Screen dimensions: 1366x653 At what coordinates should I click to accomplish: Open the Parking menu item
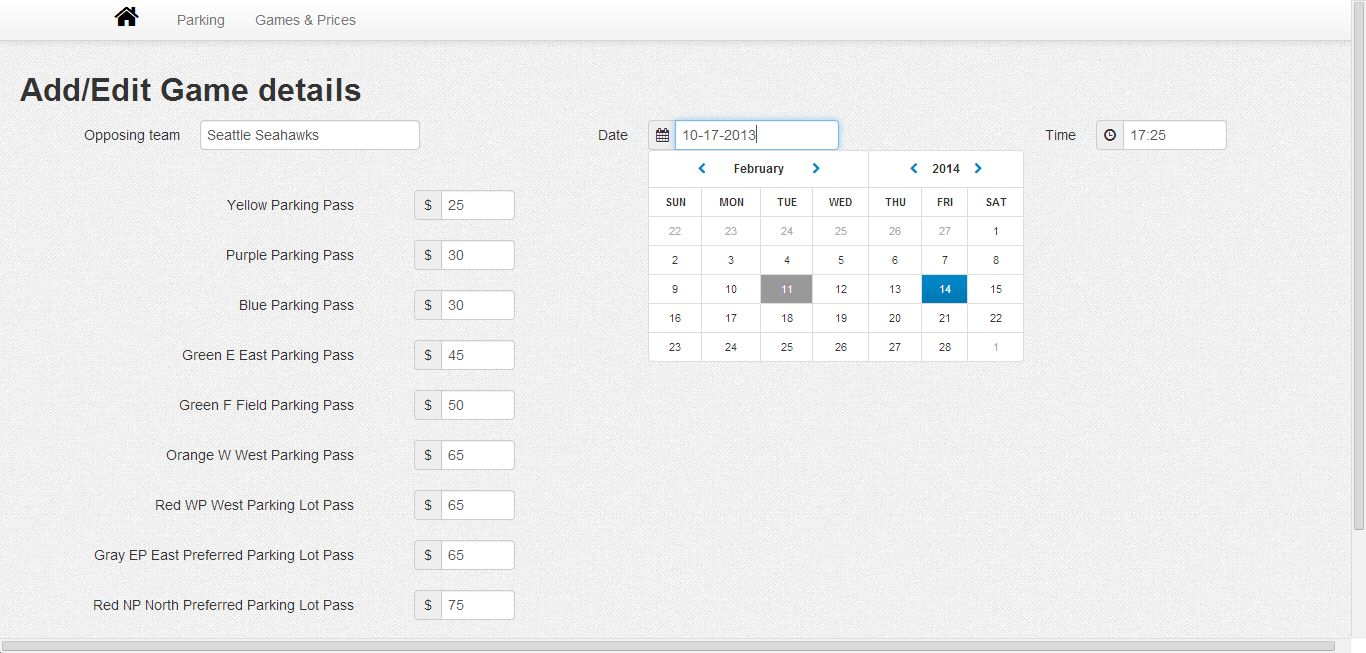pyautogui.click(x=200, y=20)
